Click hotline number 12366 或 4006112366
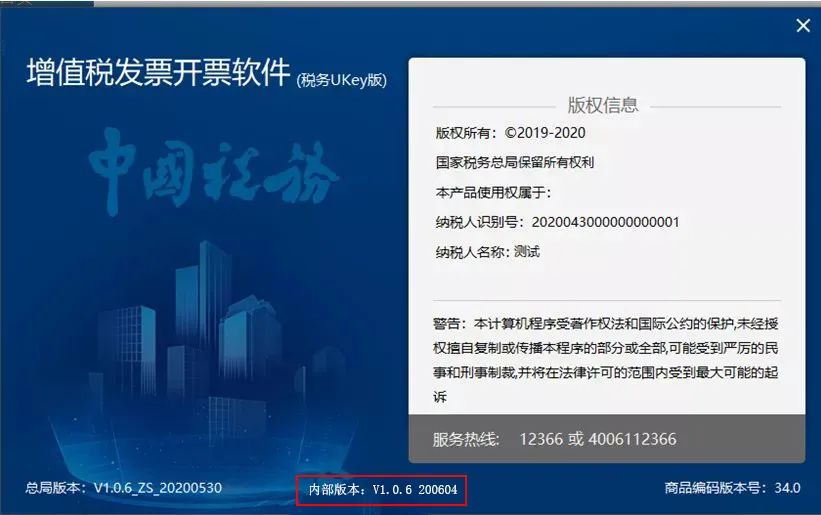 598,439
